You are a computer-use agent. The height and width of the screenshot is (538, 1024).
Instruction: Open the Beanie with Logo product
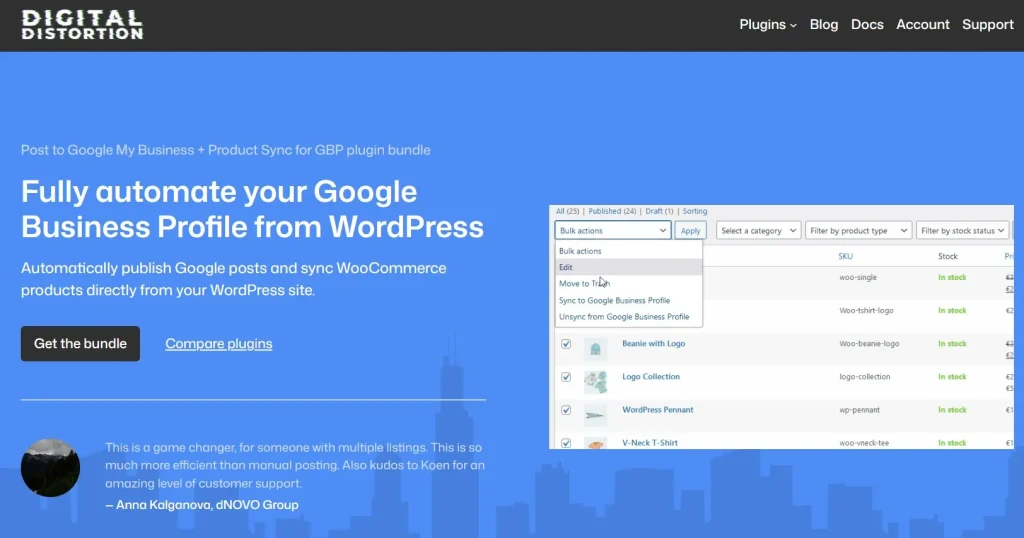pyautogui.click(x=653, y=343)
